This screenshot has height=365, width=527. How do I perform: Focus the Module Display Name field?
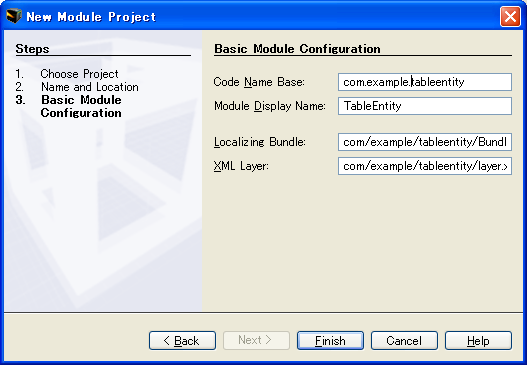(425, 106)
